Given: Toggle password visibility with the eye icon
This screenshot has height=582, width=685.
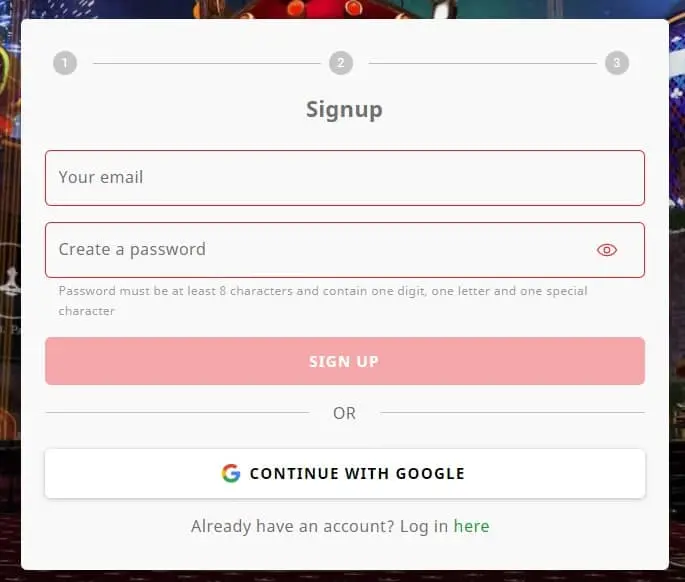Looking at the screenshot, I should [x=607, y=250].
